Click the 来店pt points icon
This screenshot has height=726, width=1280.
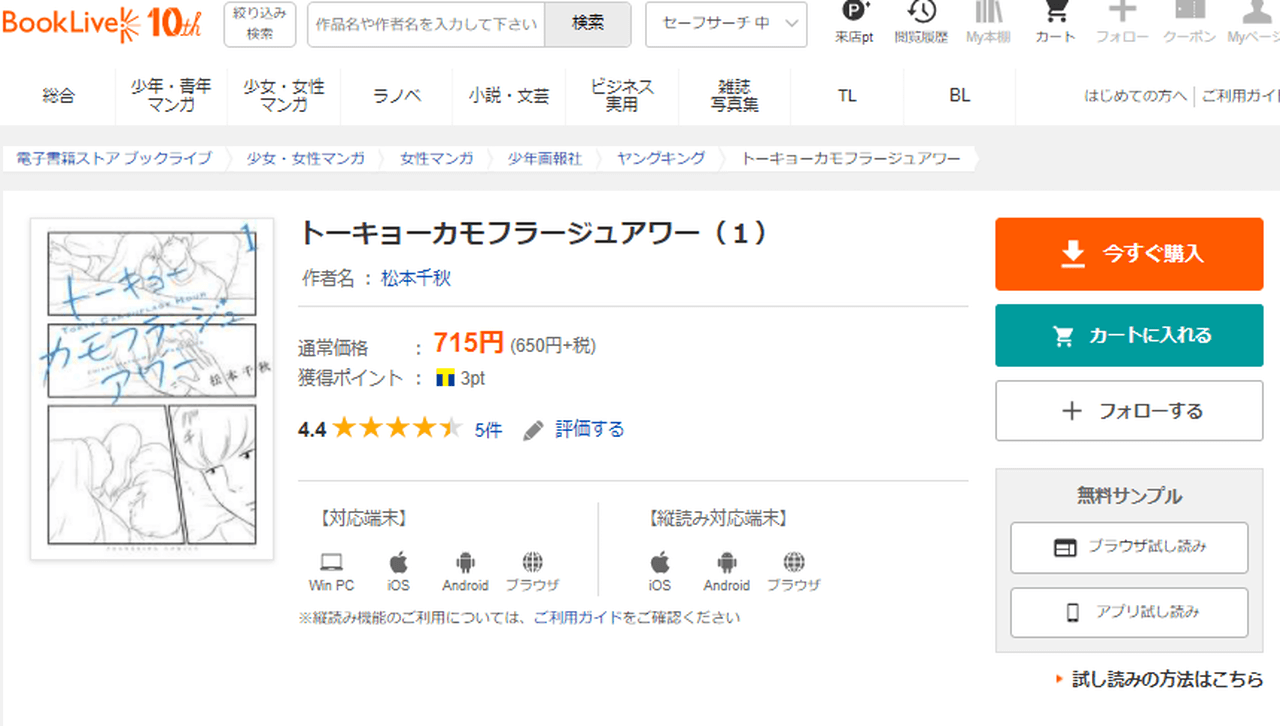[854, 14]
